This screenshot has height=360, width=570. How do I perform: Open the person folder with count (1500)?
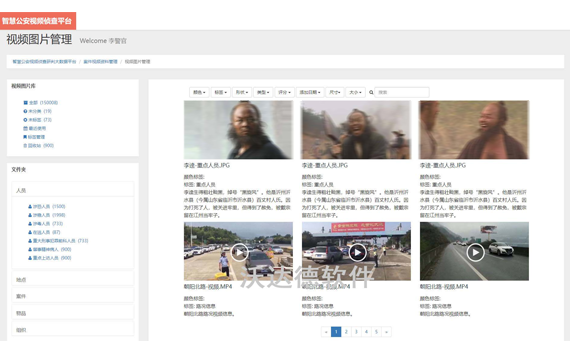(x=47, y=207)
